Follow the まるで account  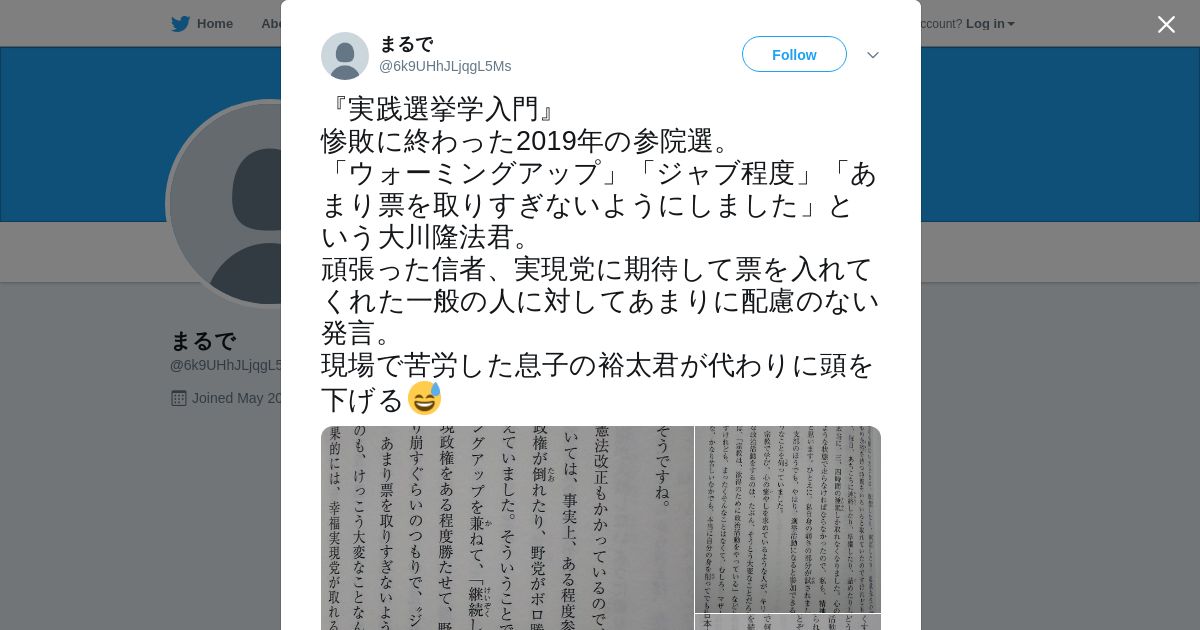[794, 54]
